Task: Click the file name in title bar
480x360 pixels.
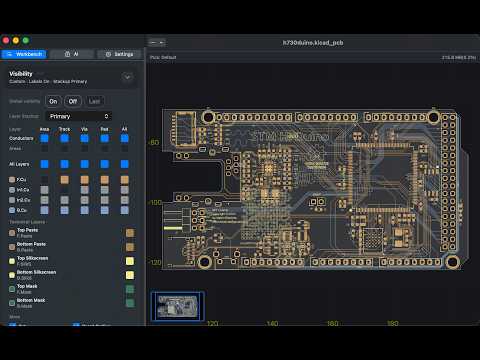Action: [x=313, y=43]
